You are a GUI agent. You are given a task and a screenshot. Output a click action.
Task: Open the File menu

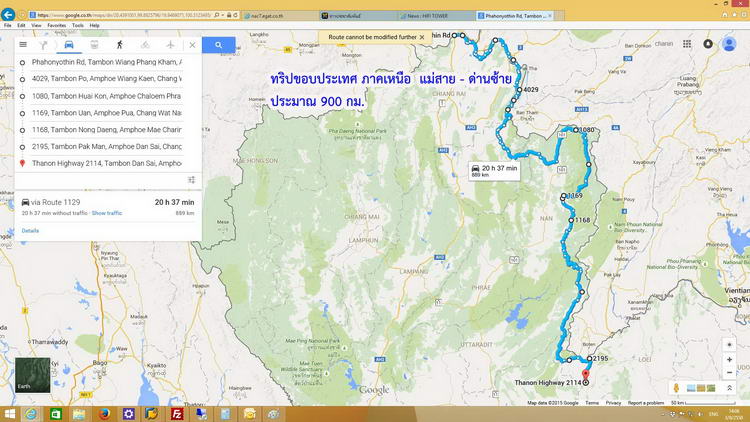click(x=8, y=25)
